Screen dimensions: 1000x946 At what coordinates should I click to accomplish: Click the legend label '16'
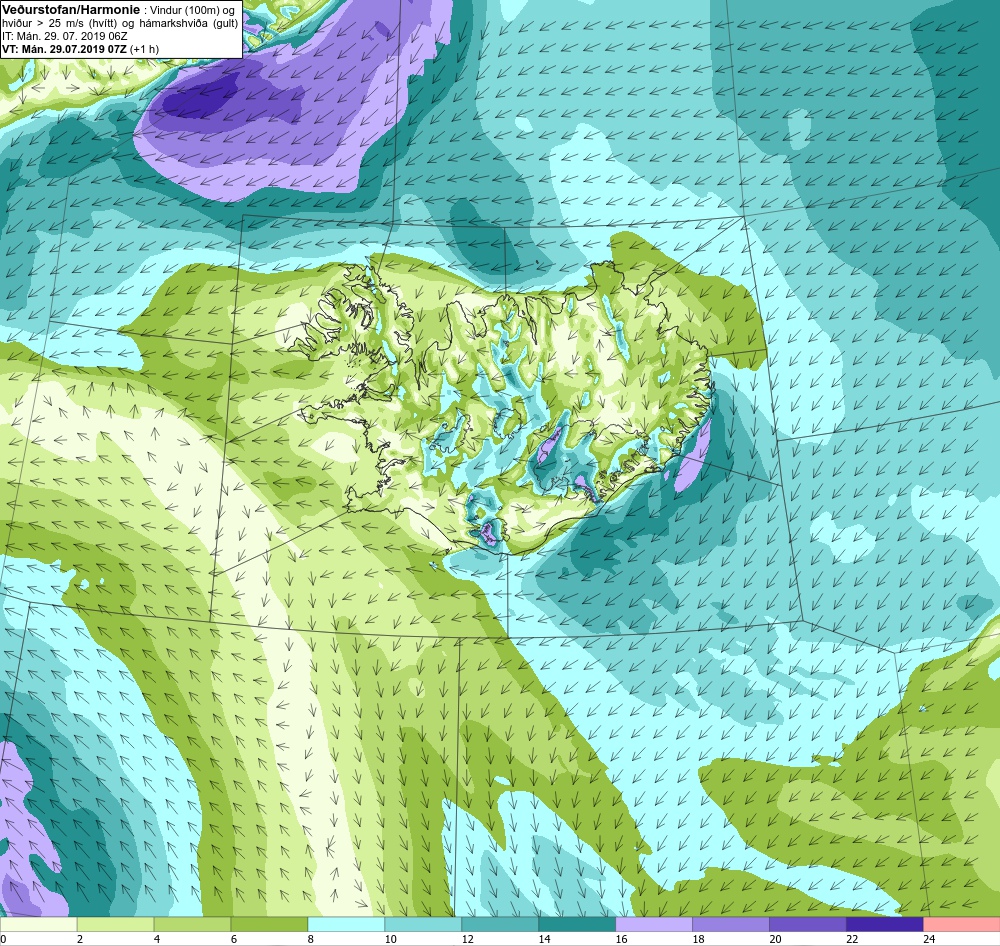click(x=621, y=938)
